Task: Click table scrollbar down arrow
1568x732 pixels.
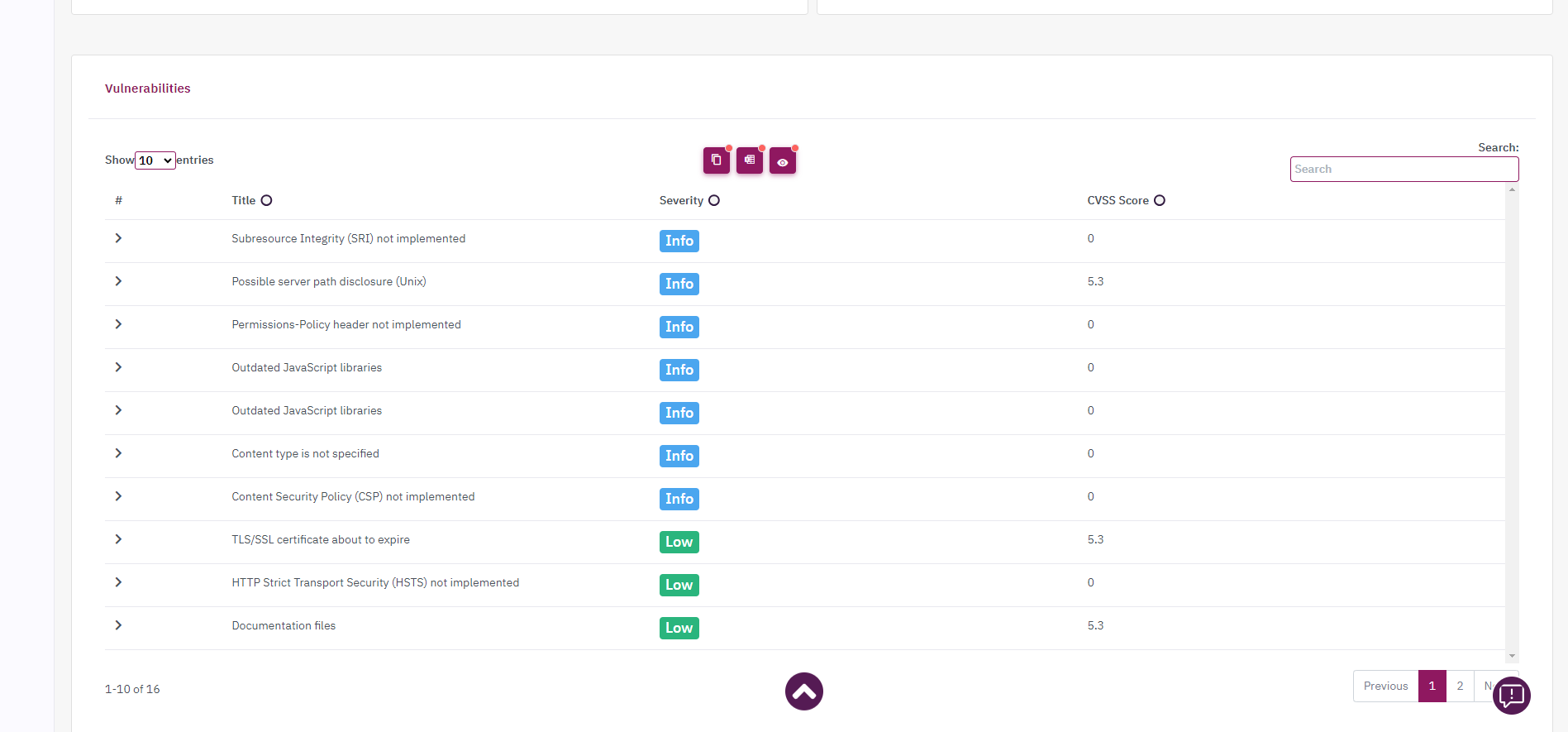Action: coord(1512,656)
